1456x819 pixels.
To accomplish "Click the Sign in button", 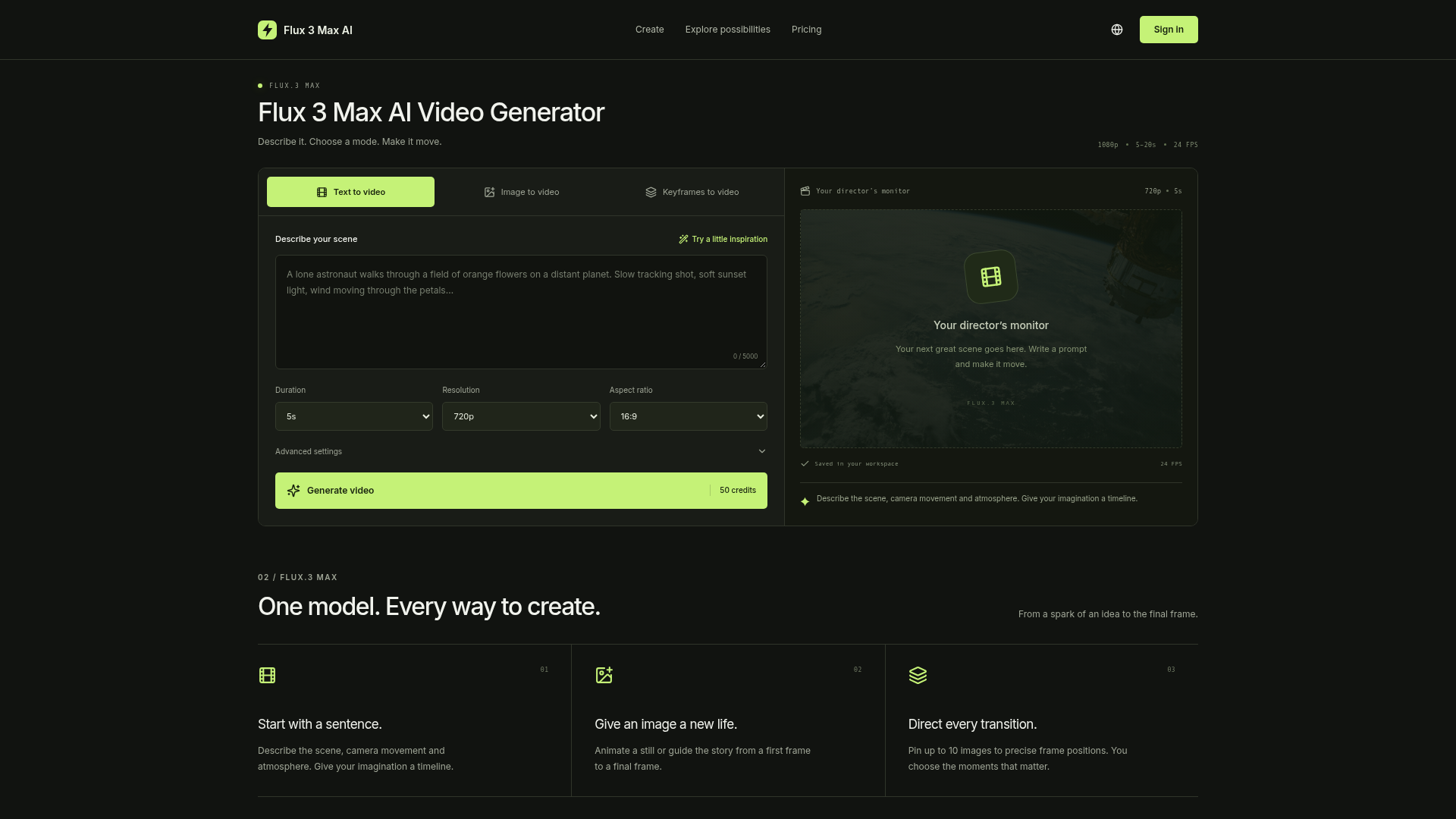I will tap(1169, 30).
